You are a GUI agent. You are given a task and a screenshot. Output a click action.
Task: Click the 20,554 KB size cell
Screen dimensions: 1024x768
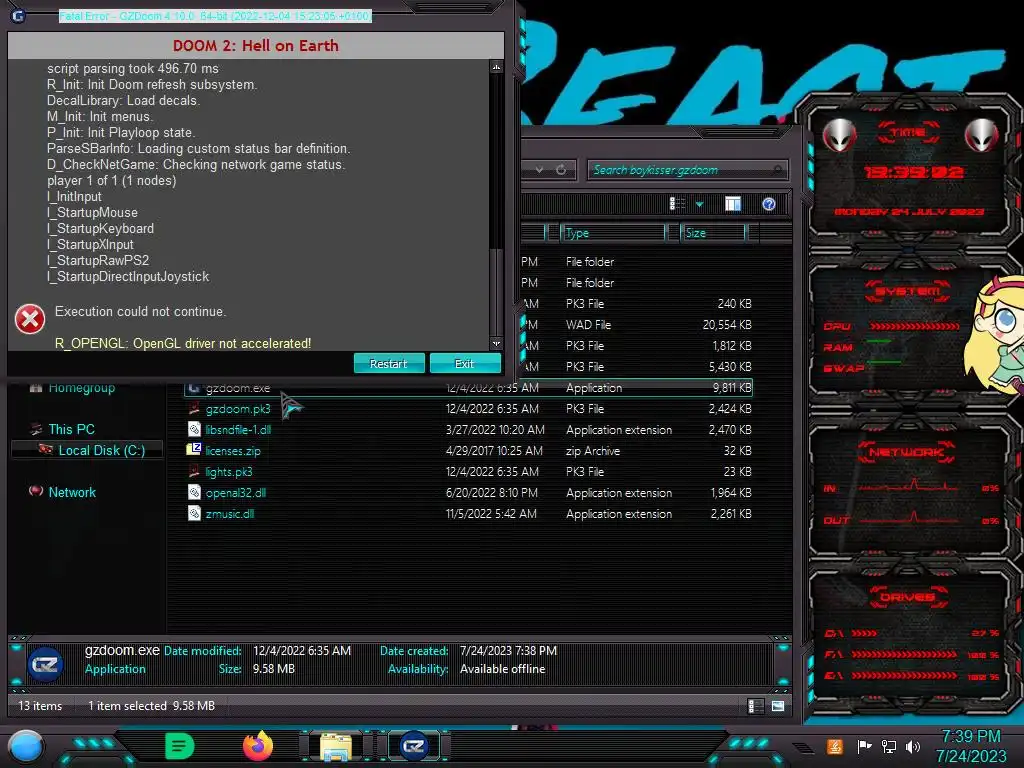click(727, 325)
